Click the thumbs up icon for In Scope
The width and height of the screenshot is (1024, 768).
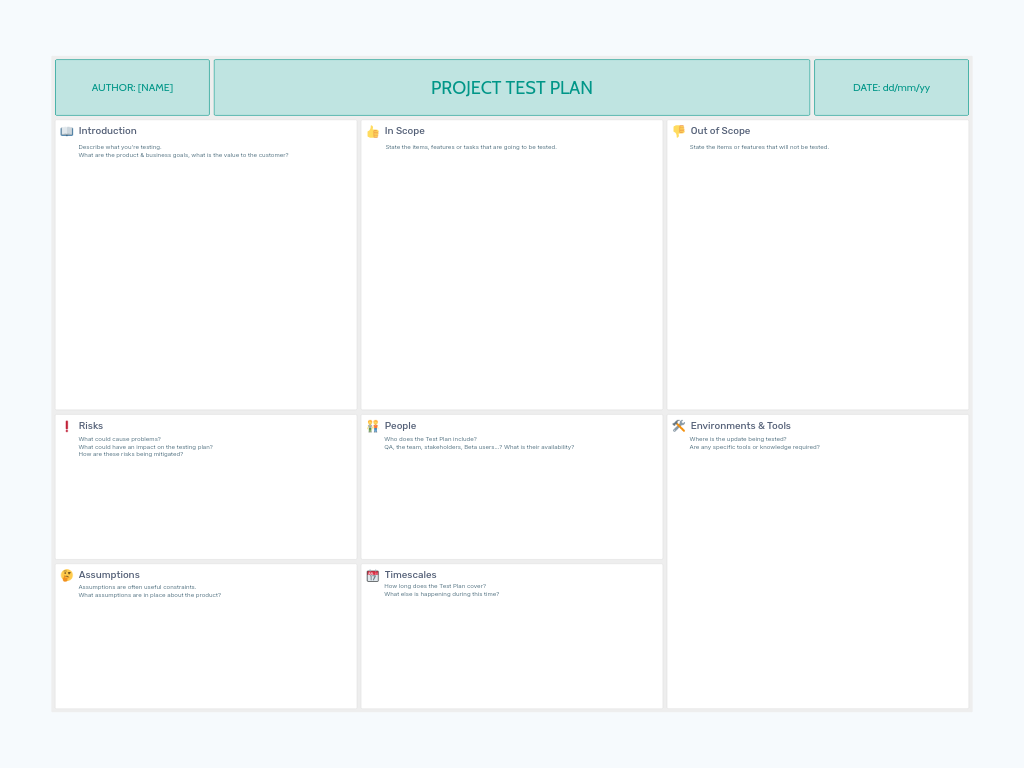point(373,132)
